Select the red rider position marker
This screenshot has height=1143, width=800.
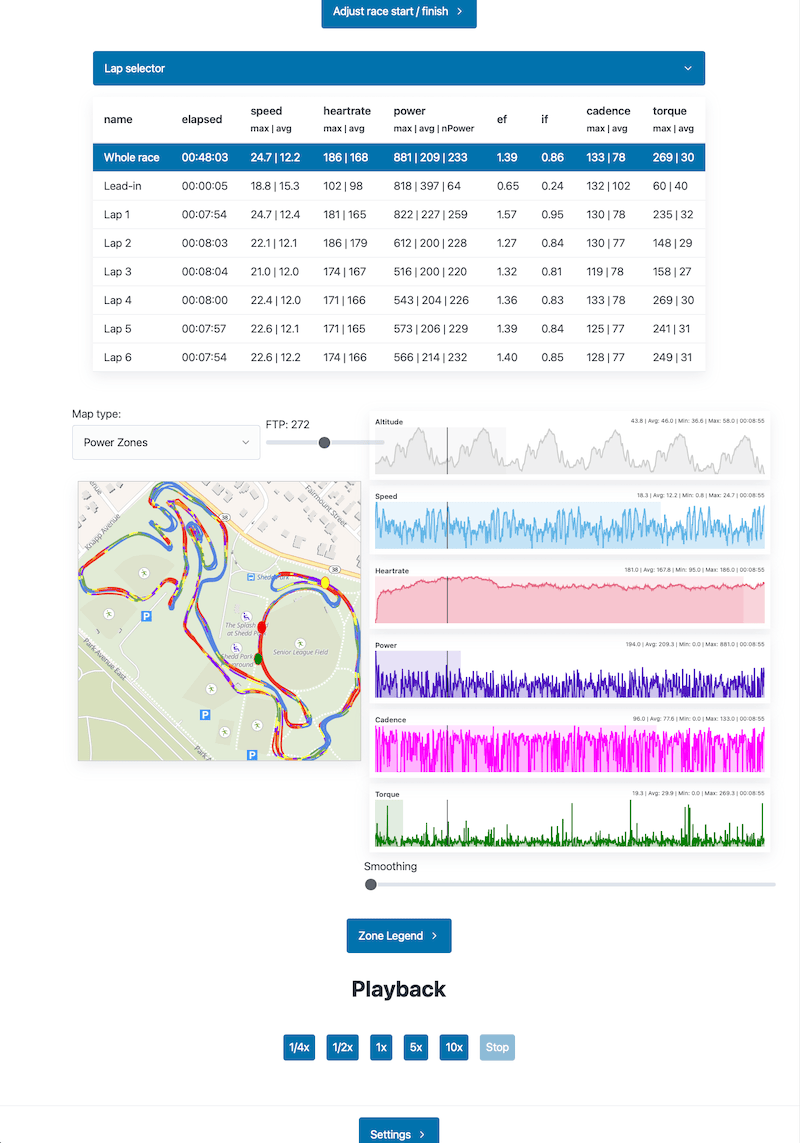tap(262, 626)
